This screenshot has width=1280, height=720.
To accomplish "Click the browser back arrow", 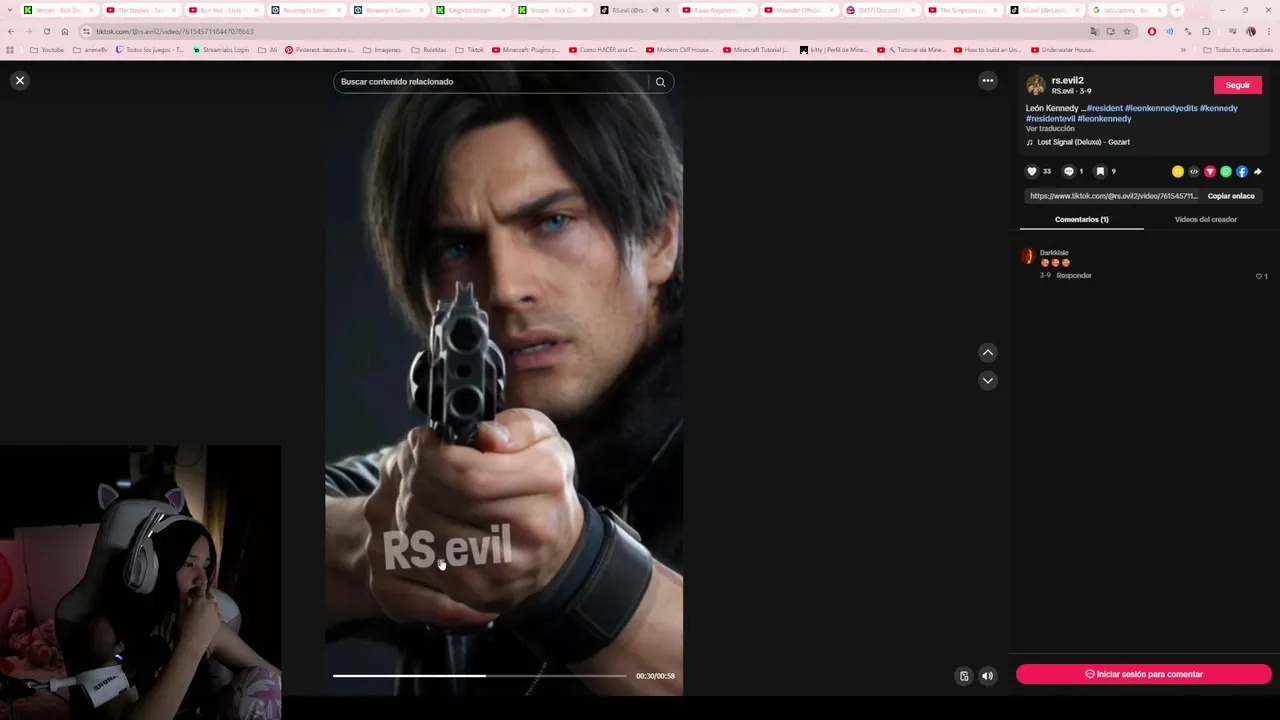I will pos(10,31).
